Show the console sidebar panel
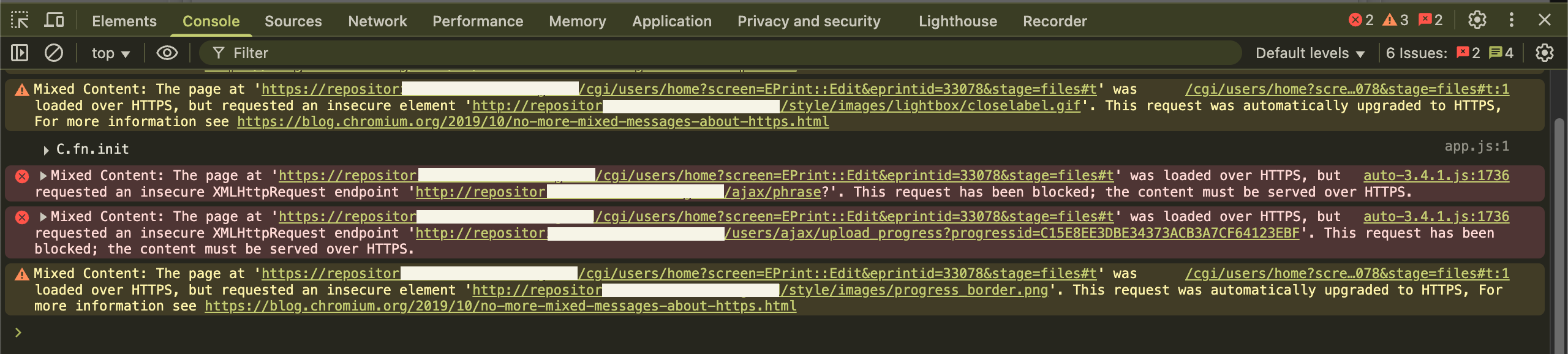Screen dimensions: 1568x354 [x=20, y=53]
